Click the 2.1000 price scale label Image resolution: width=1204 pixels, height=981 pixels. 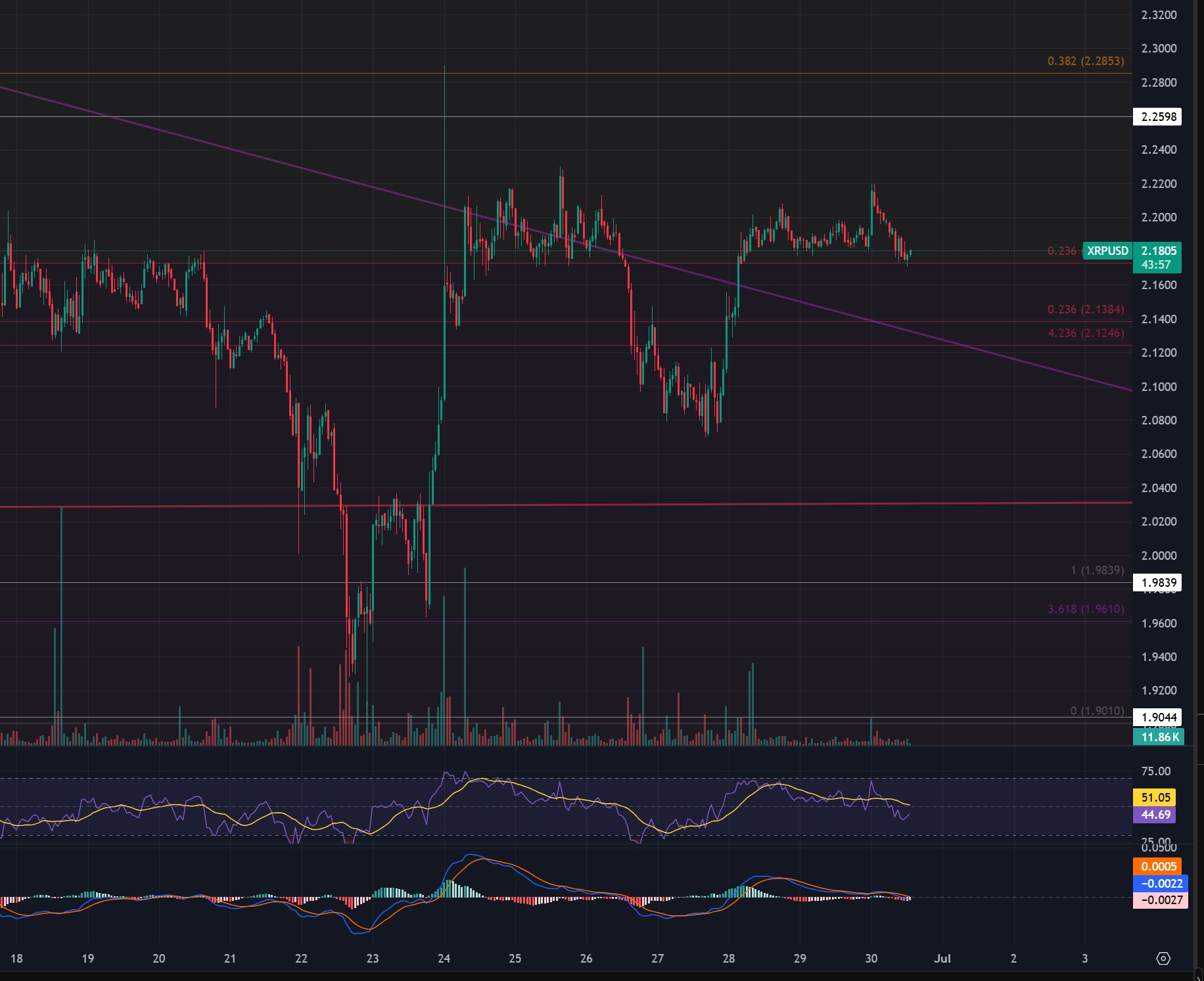[1159, 387]
